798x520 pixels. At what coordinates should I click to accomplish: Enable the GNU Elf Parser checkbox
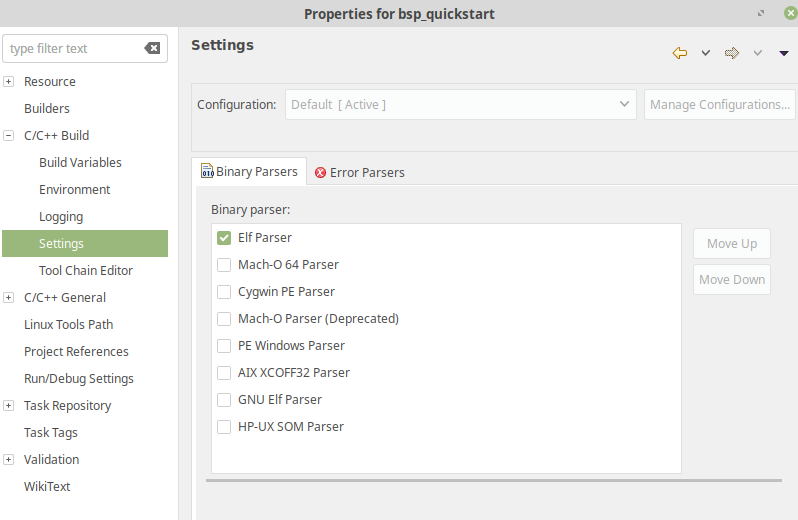(x=224, y=399)
